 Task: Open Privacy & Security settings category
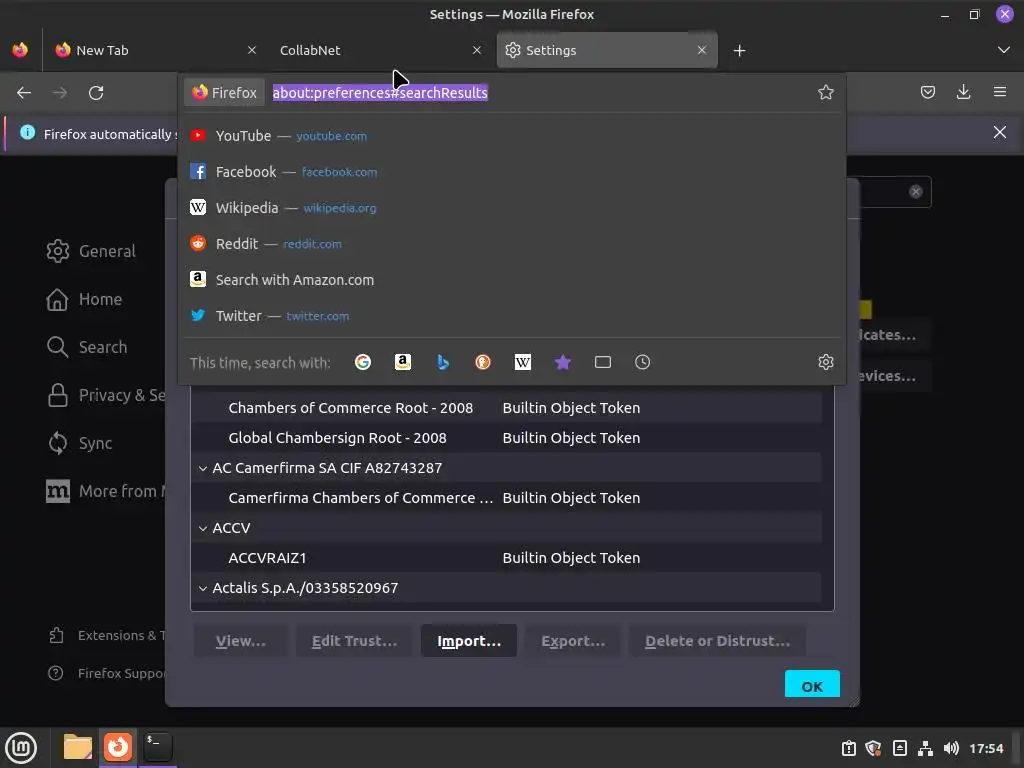[x=106, y=395]
